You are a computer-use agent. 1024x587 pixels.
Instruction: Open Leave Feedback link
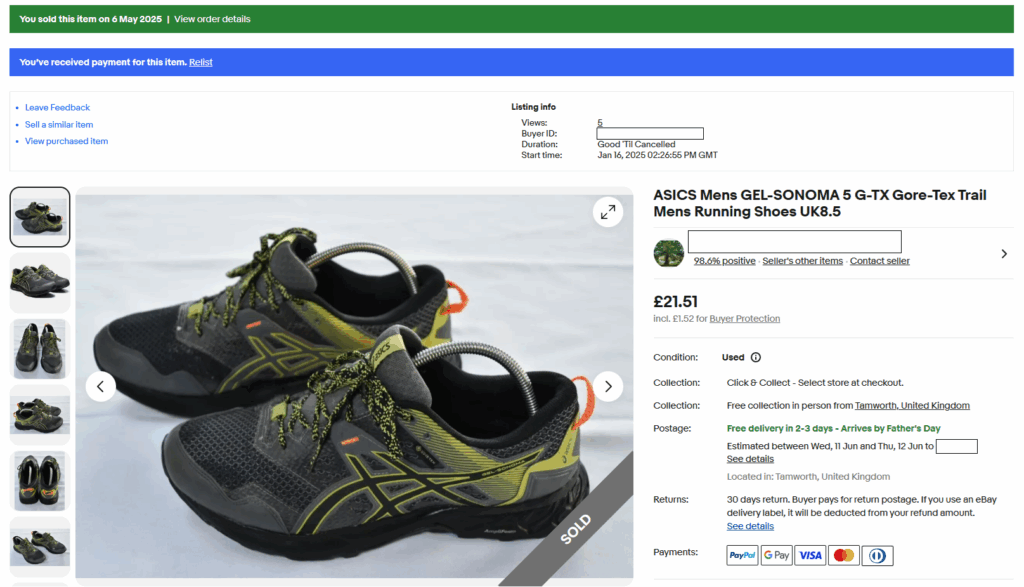coord(57,108)
